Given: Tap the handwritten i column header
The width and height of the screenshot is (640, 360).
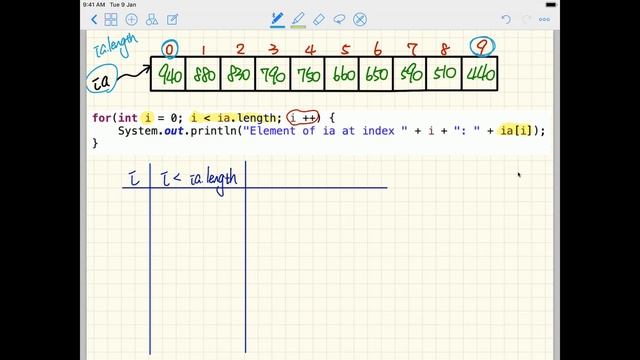Looking at the screenshot, I should (x=134, y=178).
